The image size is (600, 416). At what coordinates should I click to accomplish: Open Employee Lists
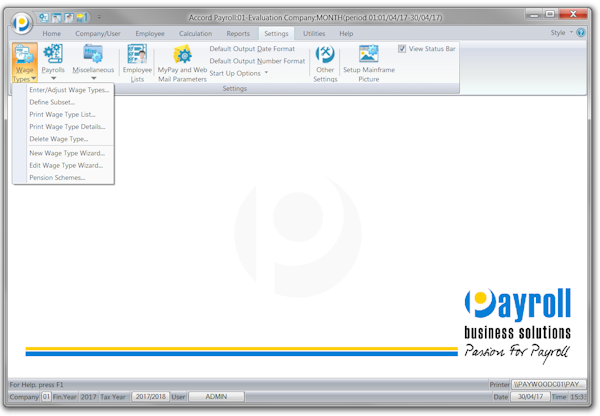point(137,63)
